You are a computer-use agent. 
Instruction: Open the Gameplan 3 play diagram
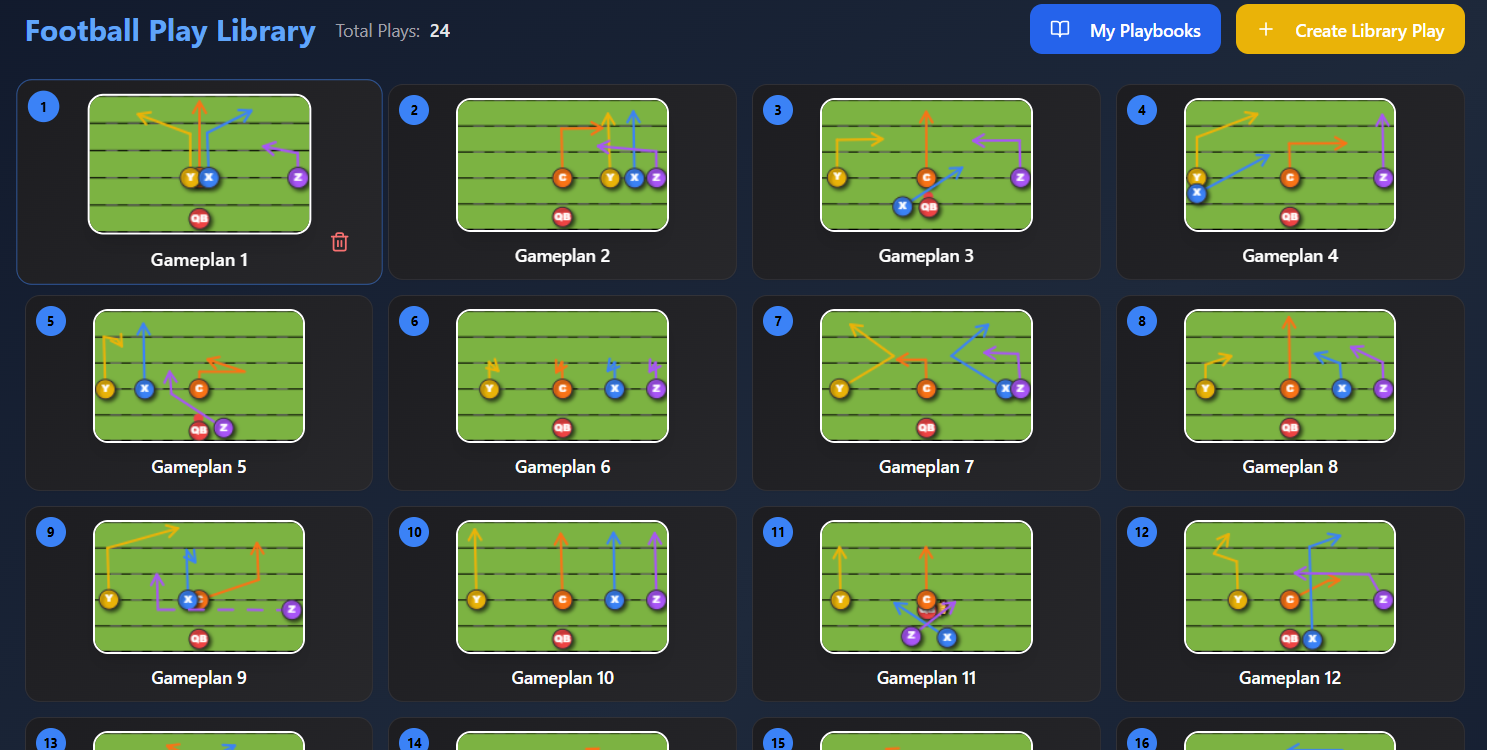coord(926,164)
